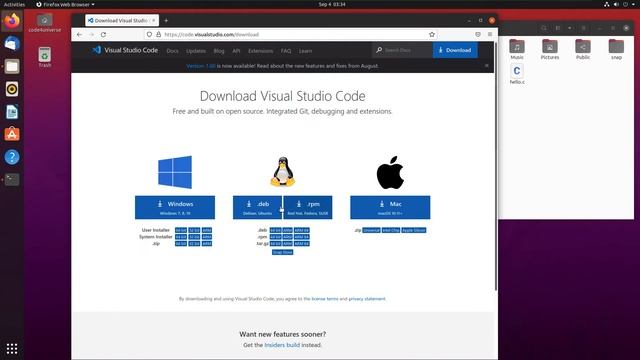This screenshot has width=640, height=360.
Task: Click Linux .deb ARM 64 button
Action: (302, 230)
